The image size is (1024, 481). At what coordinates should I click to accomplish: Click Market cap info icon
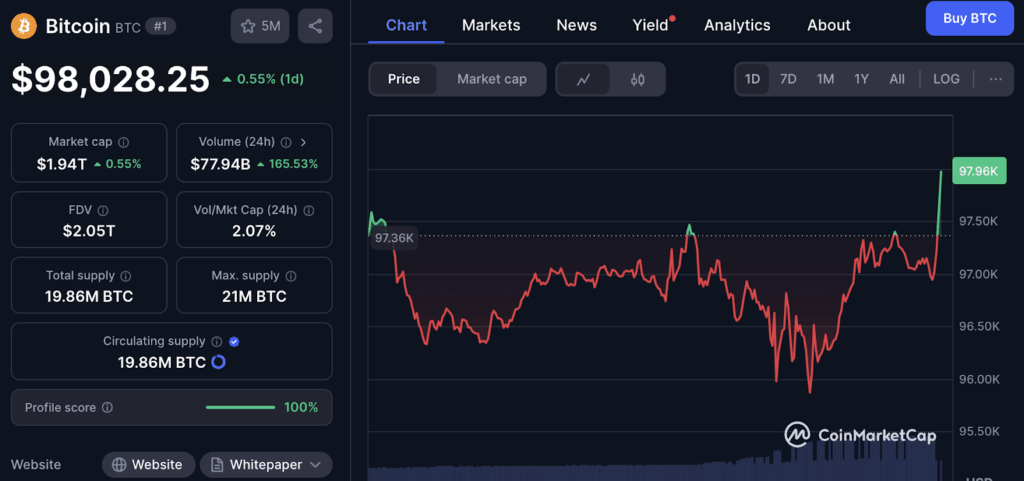[123, 143]
